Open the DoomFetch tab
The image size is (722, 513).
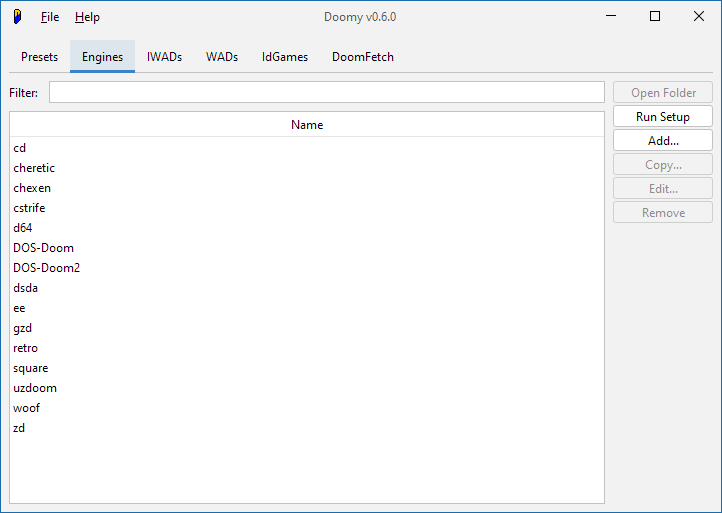point(363,57)
